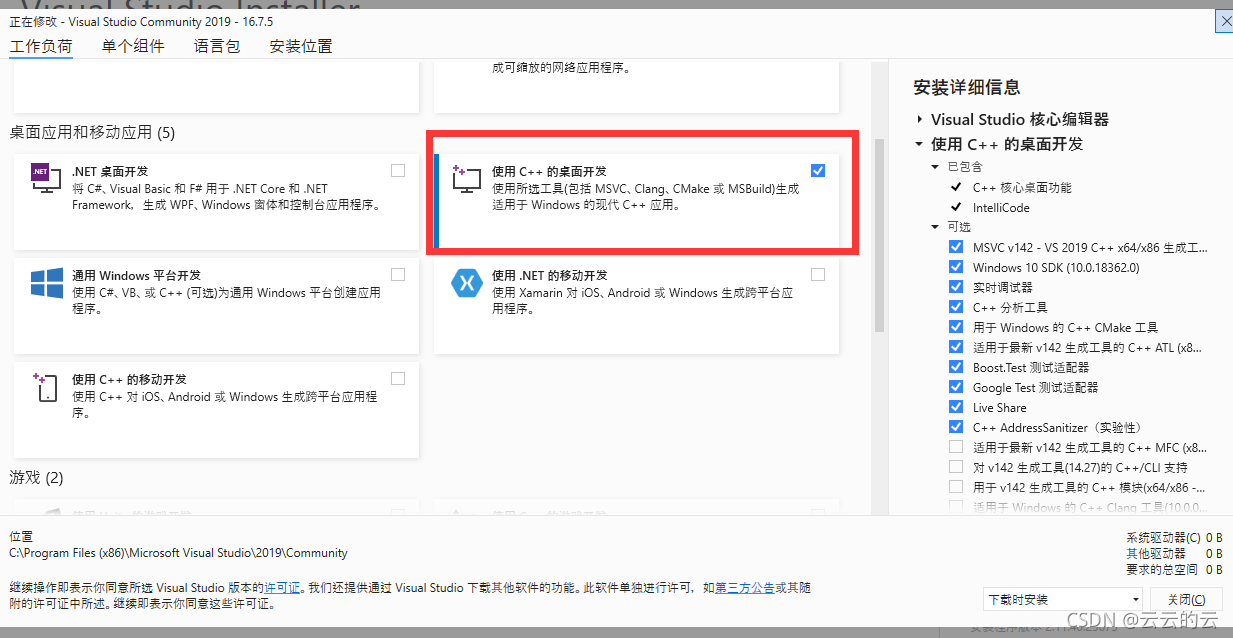
Task: Enable the 使用 C++ 的移动开发 checkbox
Action: (x=398, y=378)
